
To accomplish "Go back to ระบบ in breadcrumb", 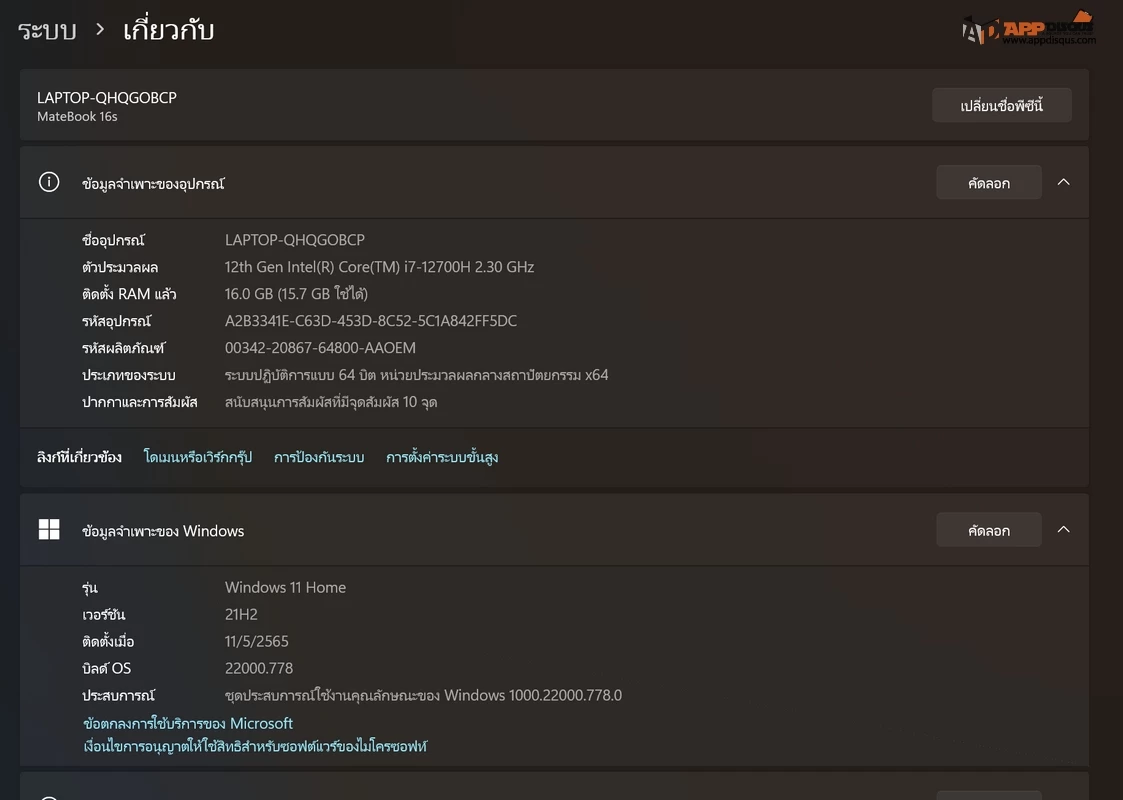I will tap(47, 30).
